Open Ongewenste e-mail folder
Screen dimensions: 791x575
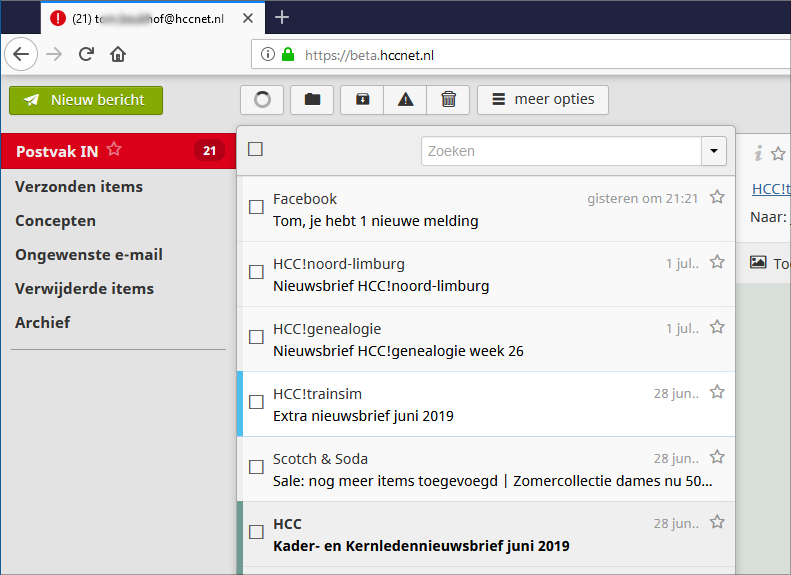coord(89,255)
